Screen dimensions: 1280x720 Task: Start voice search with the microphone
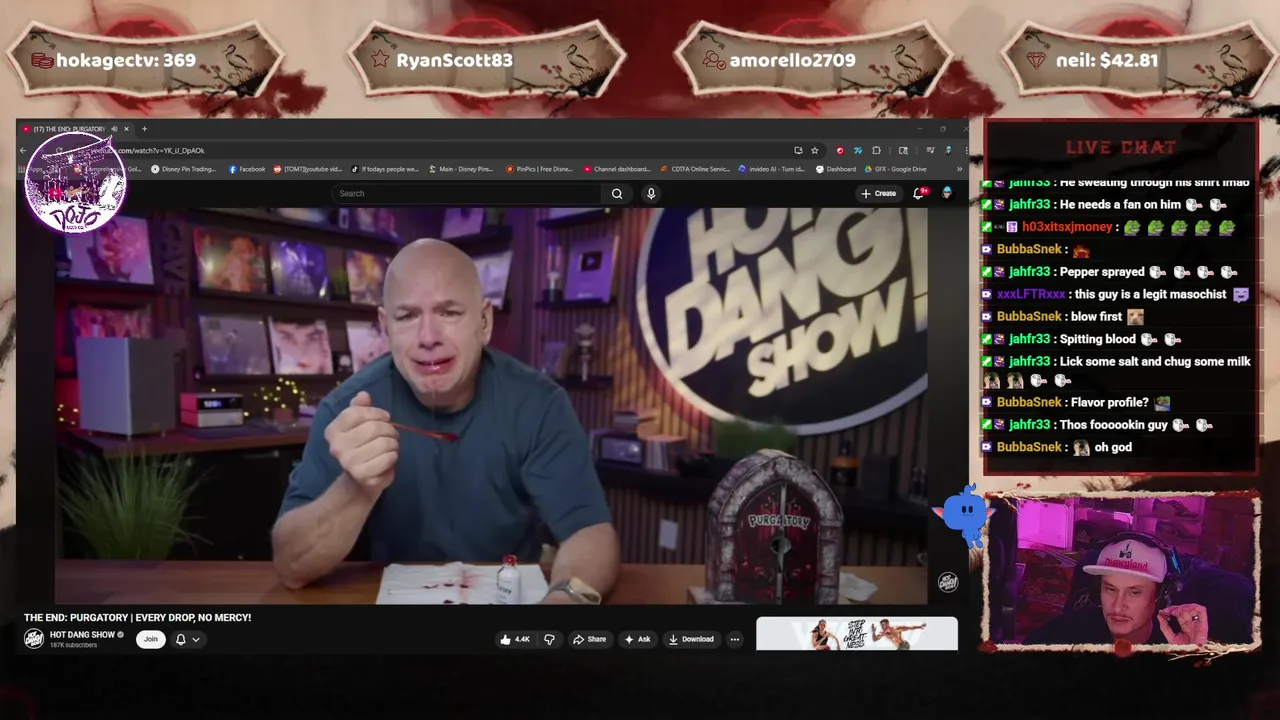pyautogui.click(x=651, y=193)
